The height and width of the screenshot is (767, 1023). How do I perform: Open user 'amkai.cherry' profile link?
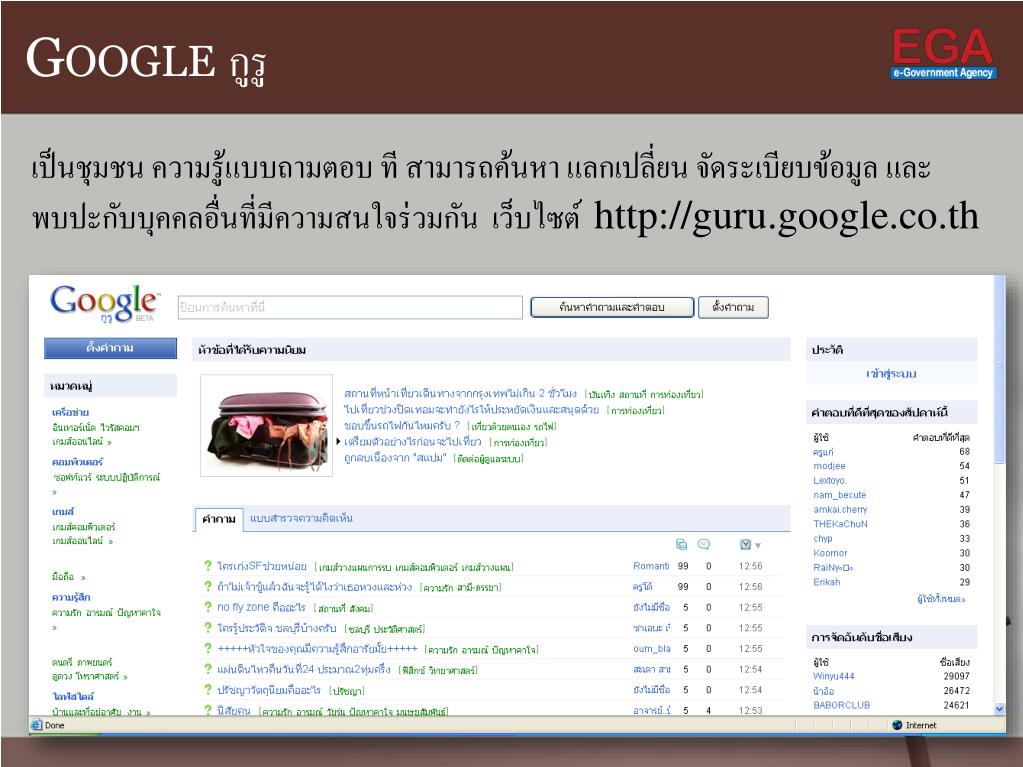[x=840, y=509]
